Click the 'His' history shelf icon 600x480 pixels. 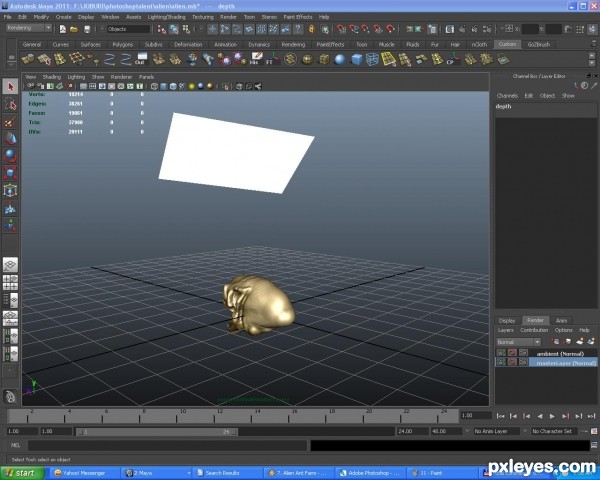[256, 59]
